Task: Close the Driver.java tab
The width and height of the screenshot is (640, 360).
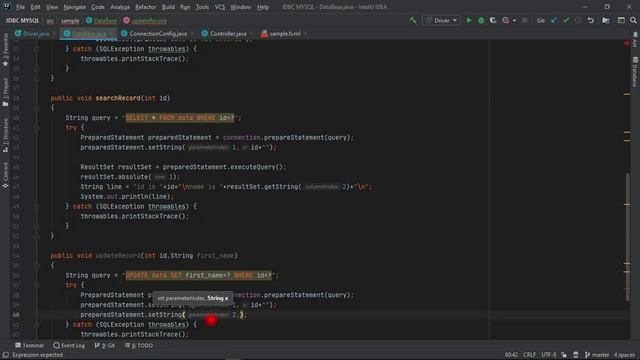Action: [x=54, y=34]
